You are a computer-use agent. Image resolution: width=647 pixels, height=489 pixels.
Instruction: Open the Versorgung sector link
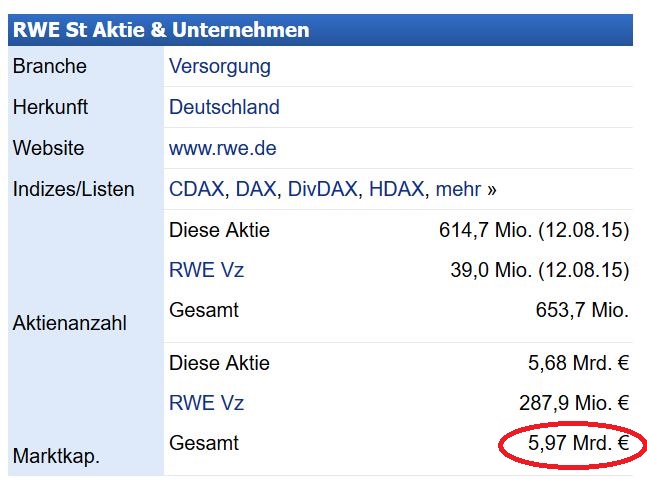pos(219,67)
